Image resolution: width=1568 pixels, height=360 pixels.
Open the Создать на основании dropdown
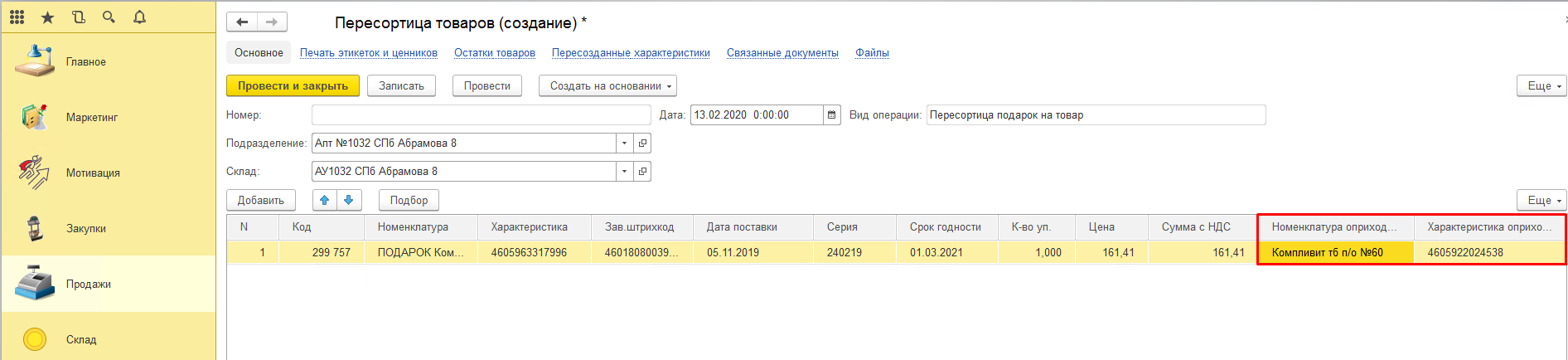click(607, 86)
